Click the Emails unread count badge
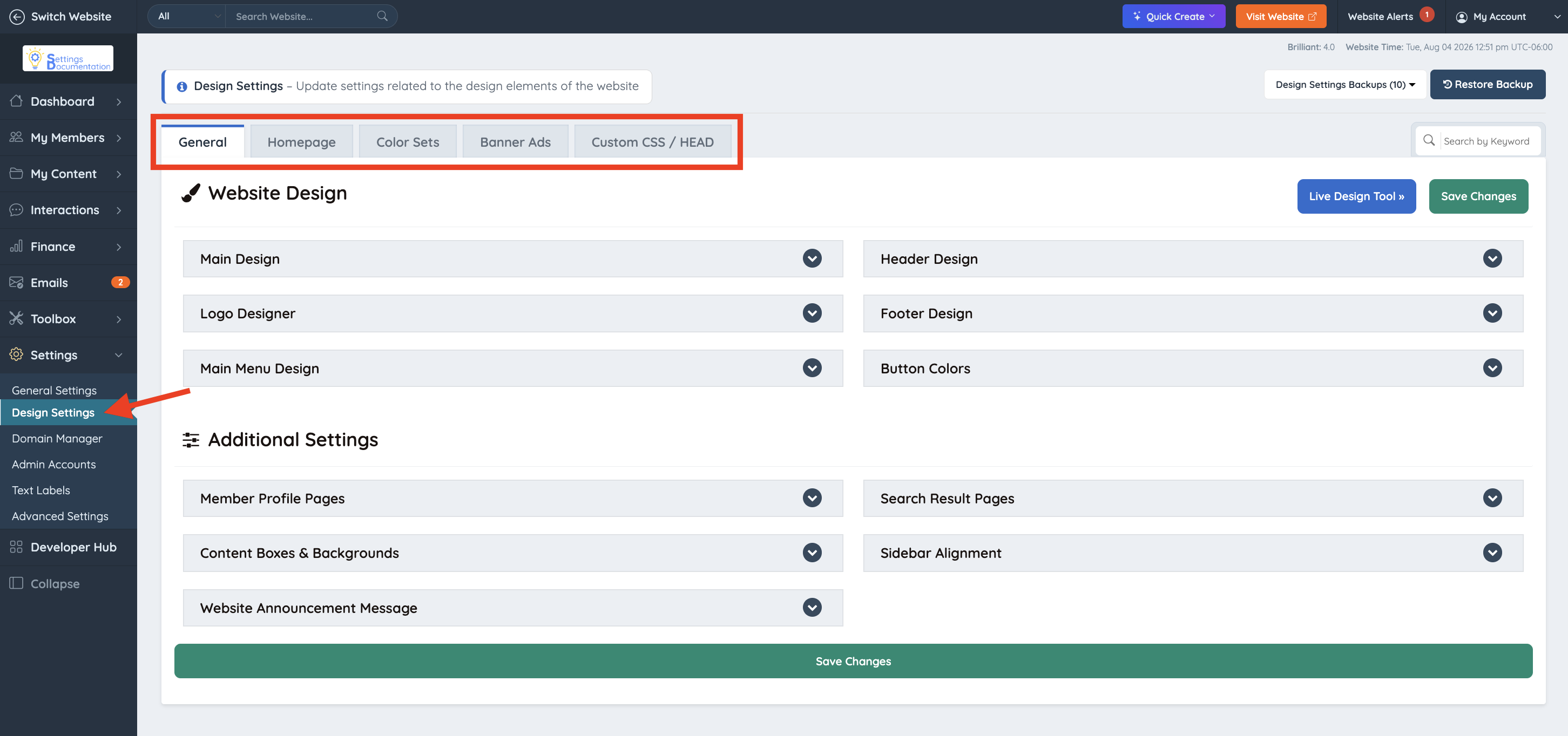This screenshot has height=736, width=1568. point(120,282)
